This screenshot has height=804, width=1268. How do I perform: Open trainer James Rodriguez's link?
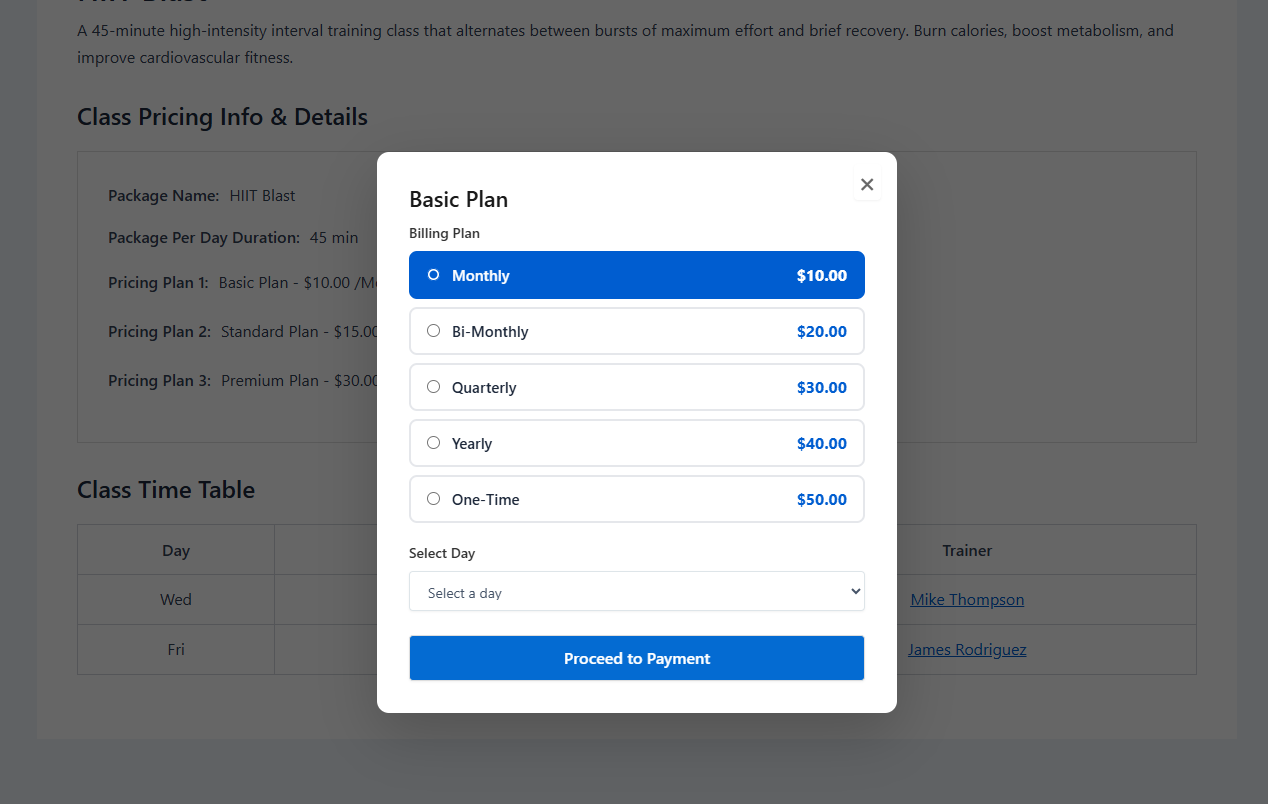pos(967,650)
